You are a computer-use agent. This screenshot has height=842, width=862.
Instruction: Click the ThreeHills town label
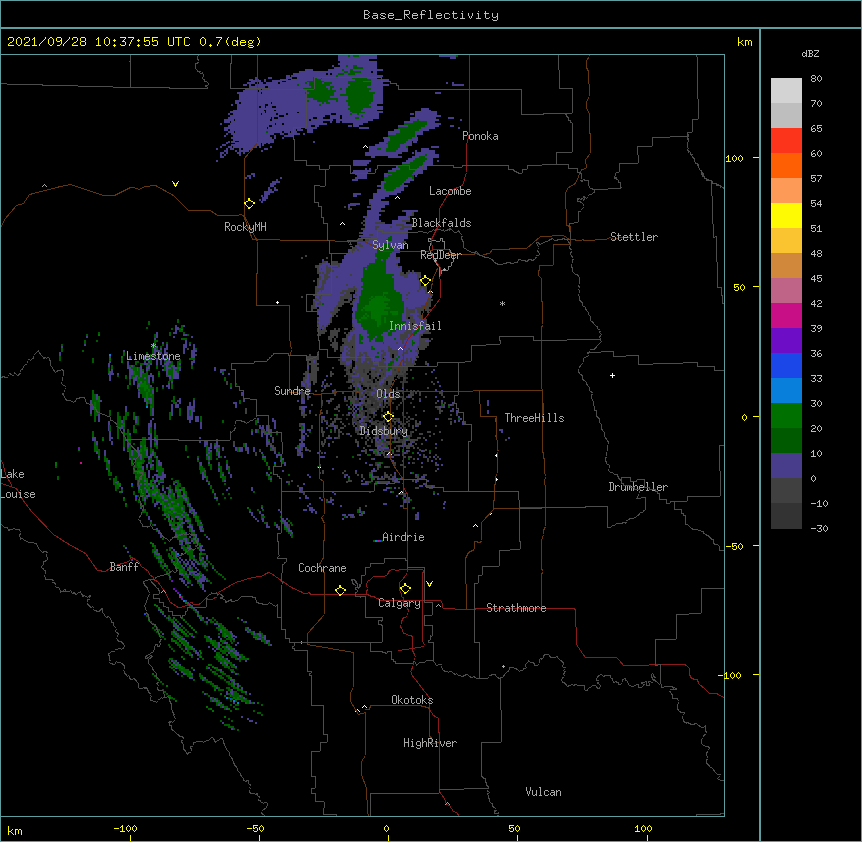[534, 418]
